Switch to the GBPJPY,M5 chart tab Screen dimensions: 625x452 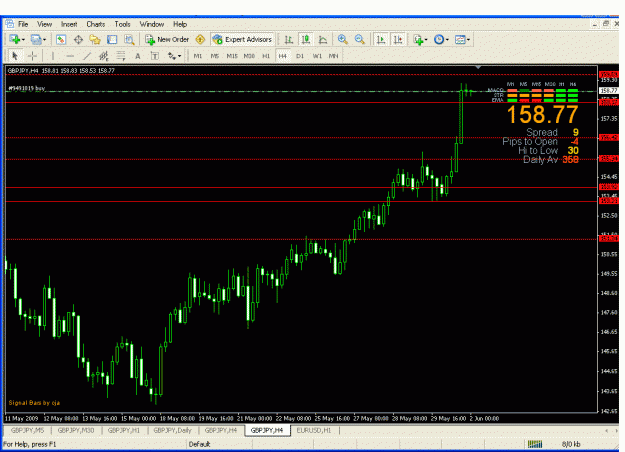tap(28, 430)
